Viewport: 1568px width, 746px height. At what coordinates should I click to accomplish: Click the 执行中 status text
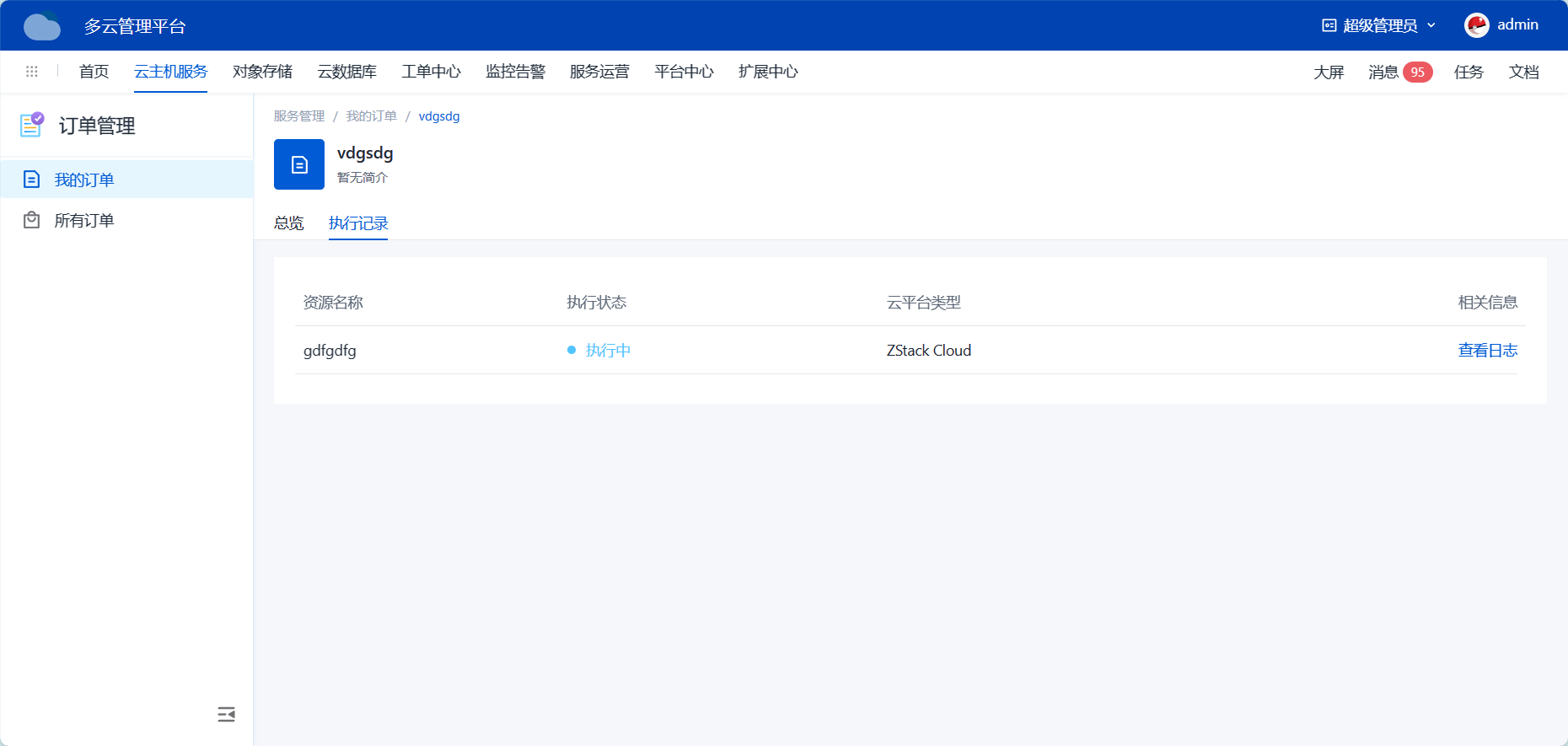(608, 351)
